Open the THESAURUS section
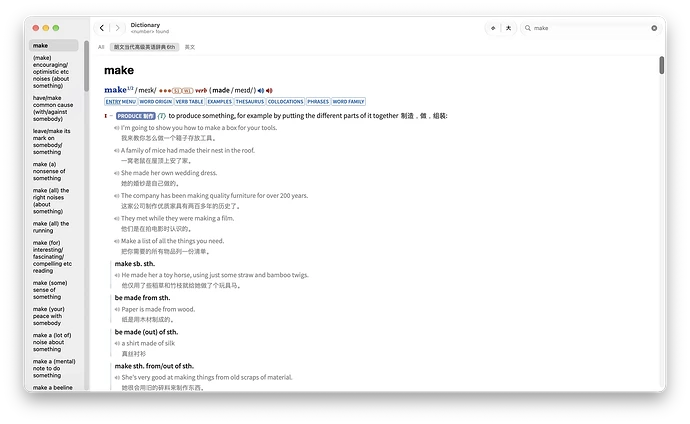Screen dimensions: 690x424 click(x=250, y=102)
